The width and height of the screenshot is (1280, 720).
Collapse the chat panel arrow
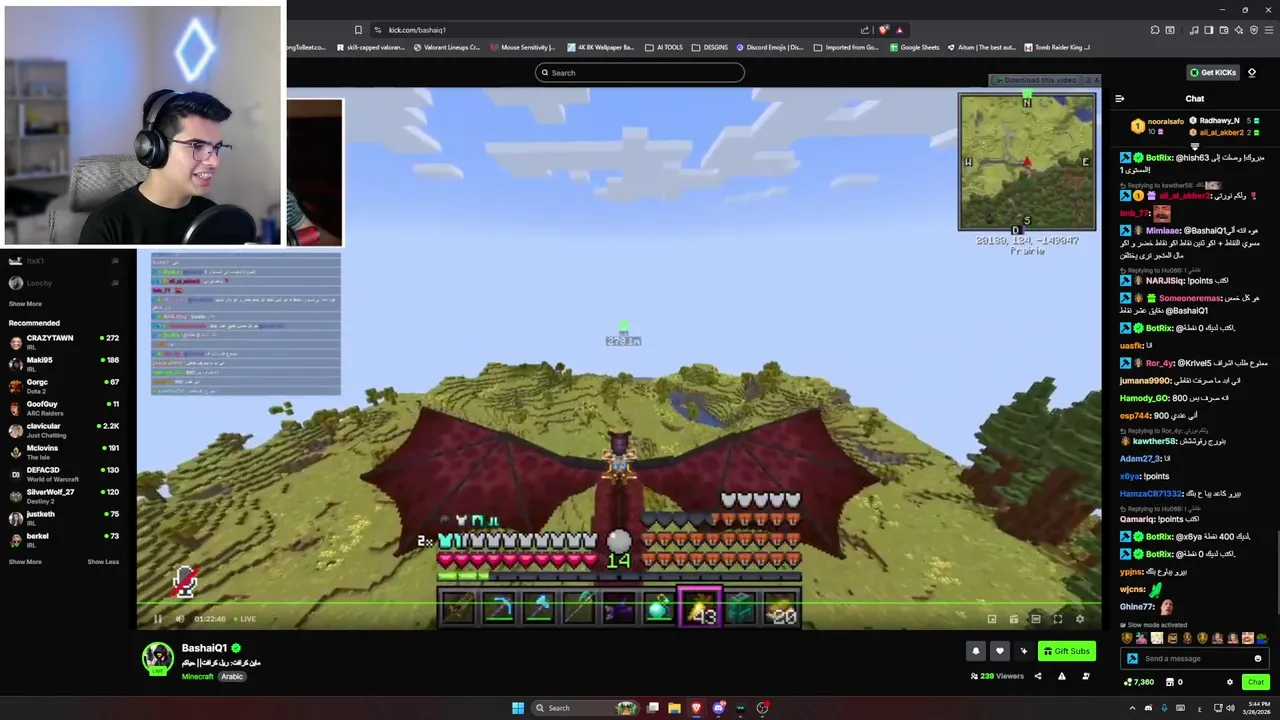click(x=1119, y=98)
